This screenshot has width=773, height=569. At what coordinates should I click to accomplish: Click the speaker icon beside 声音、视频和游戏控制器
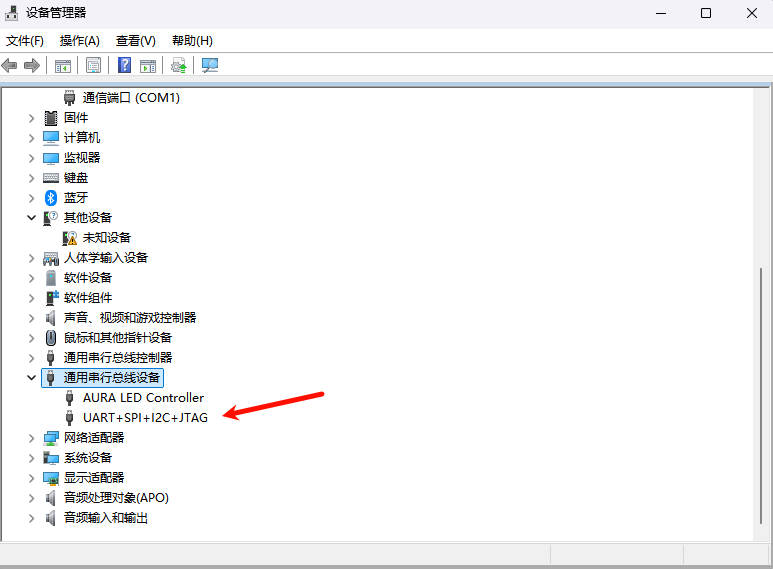(50, 318)
